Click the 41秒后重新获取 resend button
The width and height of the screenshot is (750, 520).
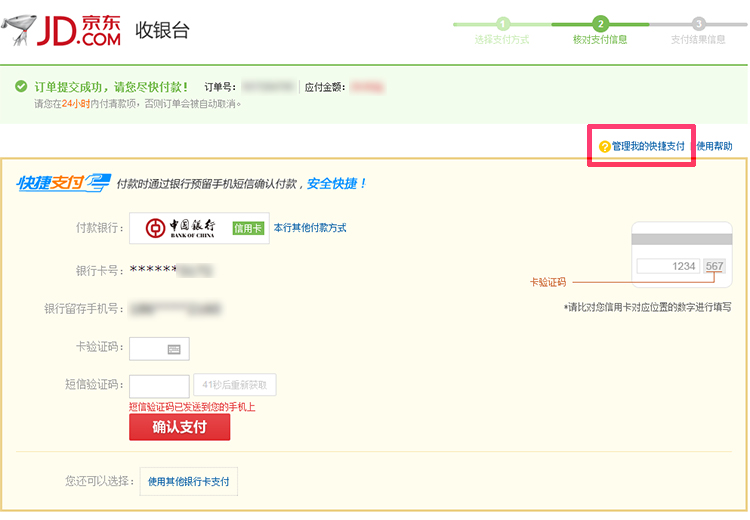234,385
